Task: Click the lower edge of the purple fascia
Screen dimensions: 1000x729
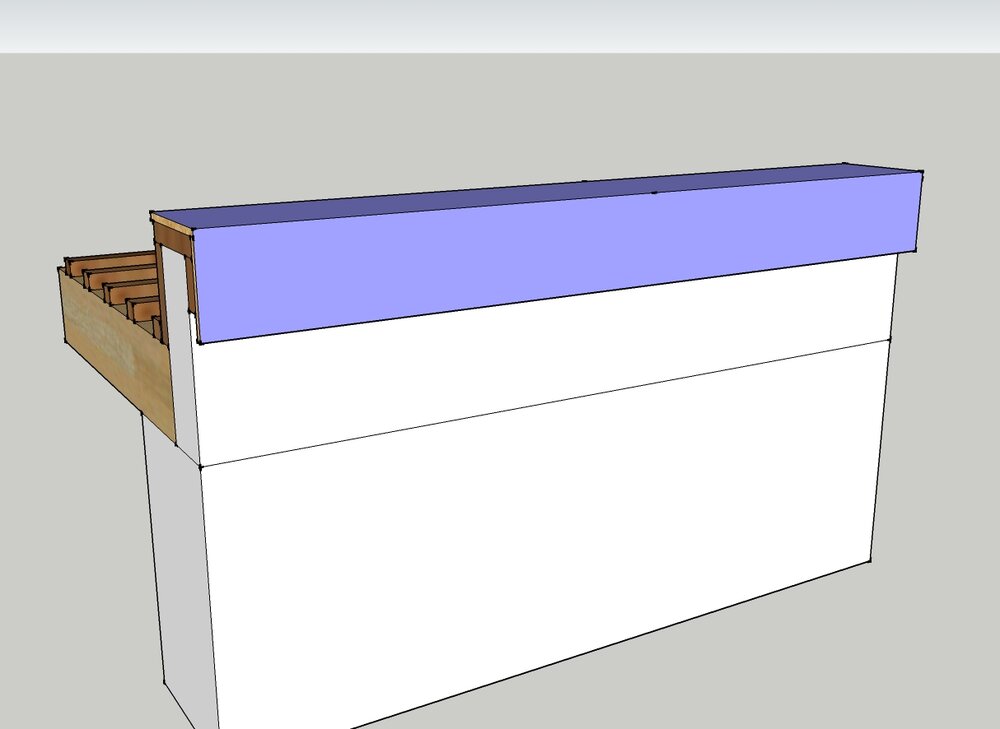Action: coord(560,296)
